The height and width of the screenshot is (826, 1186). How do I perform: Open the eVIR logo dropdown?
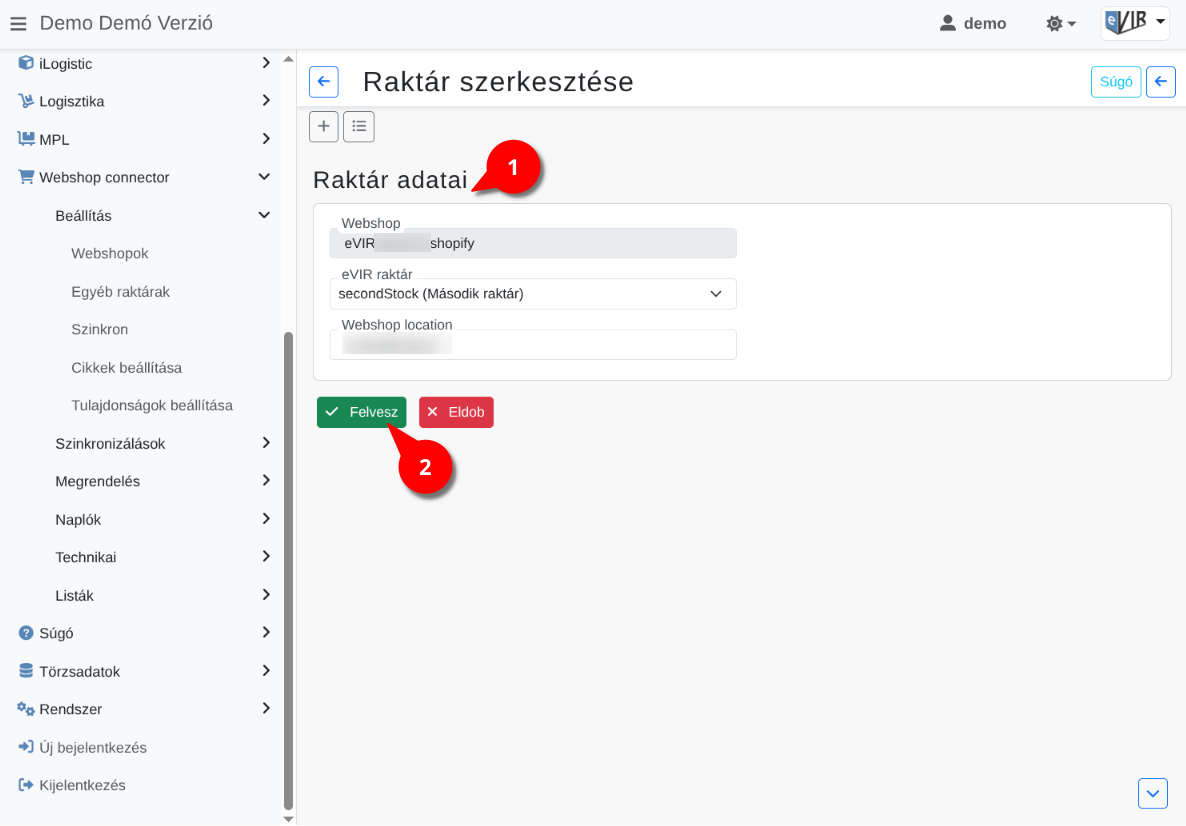[1135, 23]
